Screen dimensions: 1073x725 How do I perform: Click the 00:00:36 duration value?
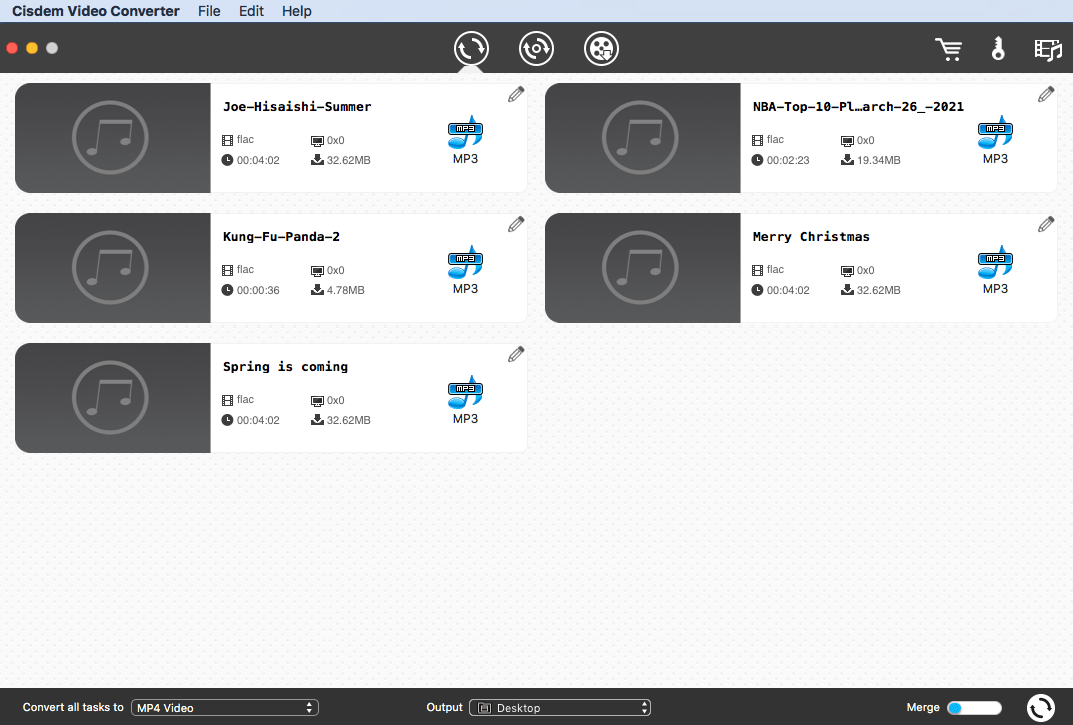tap(258, 290)
